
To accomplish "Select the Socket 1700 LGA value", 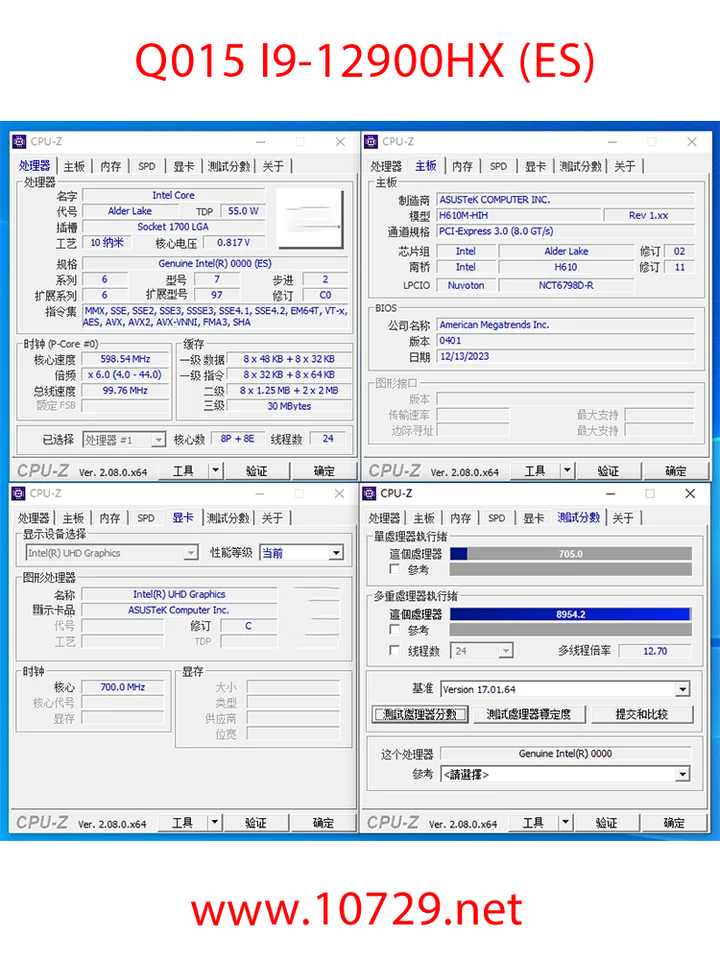I will [173, 227].
